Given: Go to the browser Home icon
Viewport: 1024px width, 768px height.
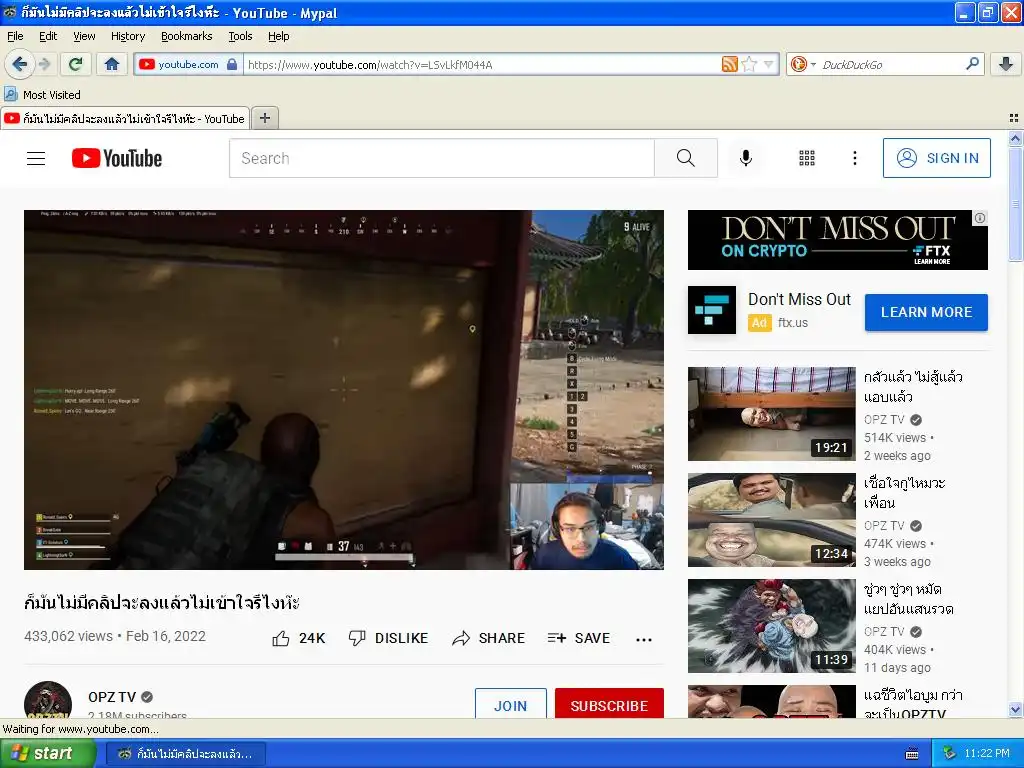Looking at the screenshot, I should point(112,64).
